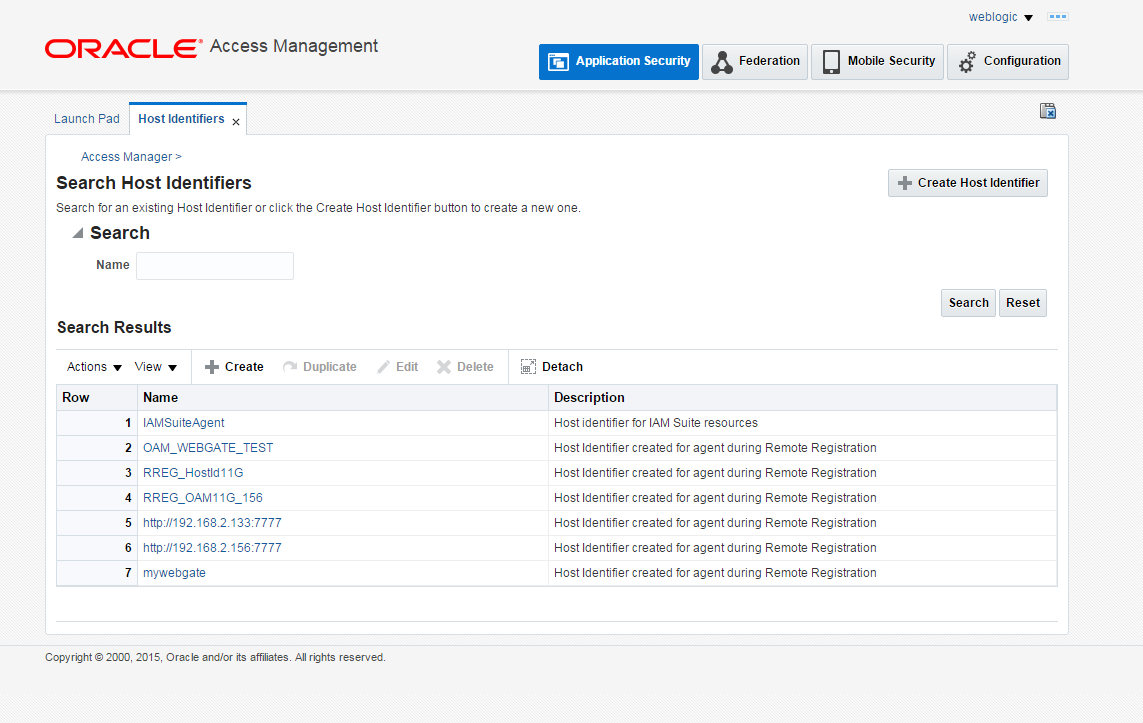
Task: Close the Host Identifiers tab
Action: point(235,119)
